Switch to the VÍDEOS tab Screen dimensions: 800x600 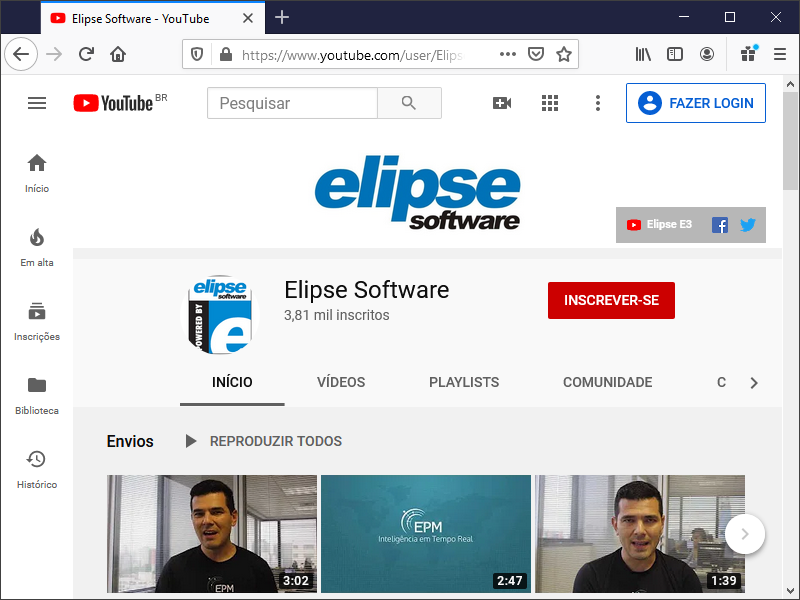point(341,382)
